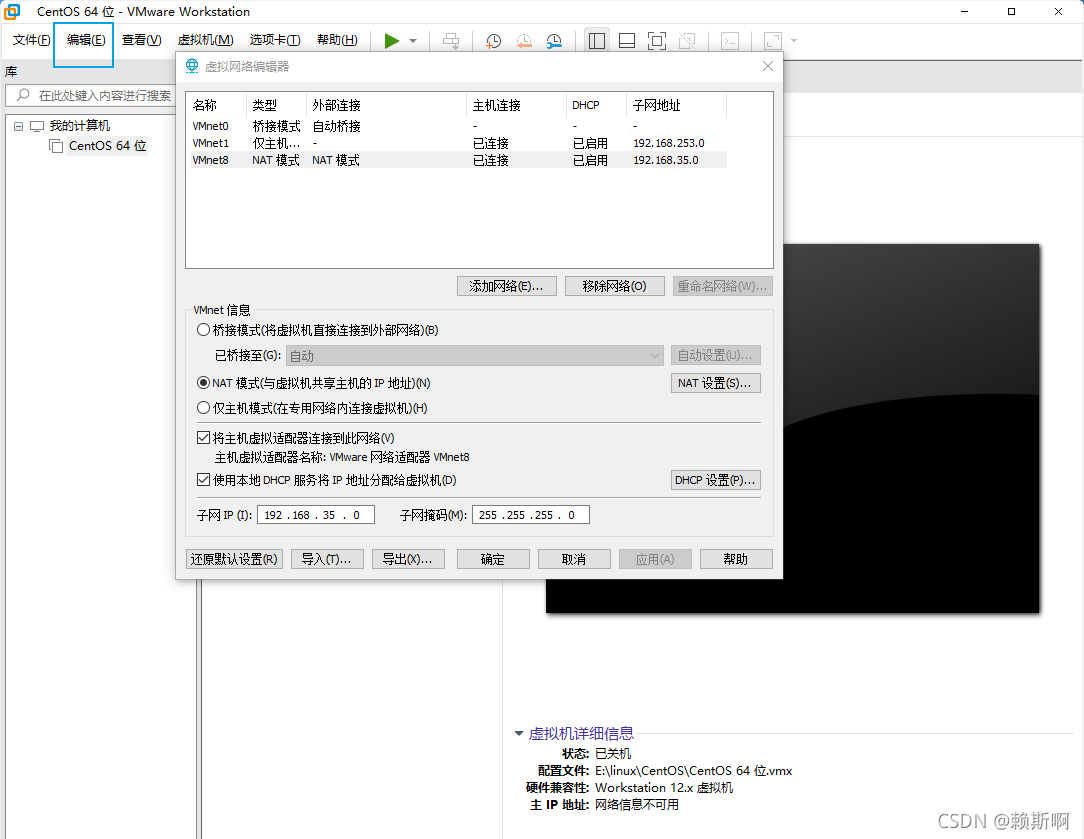Viewport: 1084px width, 839px height.
Task: Open the 查看(V) menu
Action: click(142, 40)
